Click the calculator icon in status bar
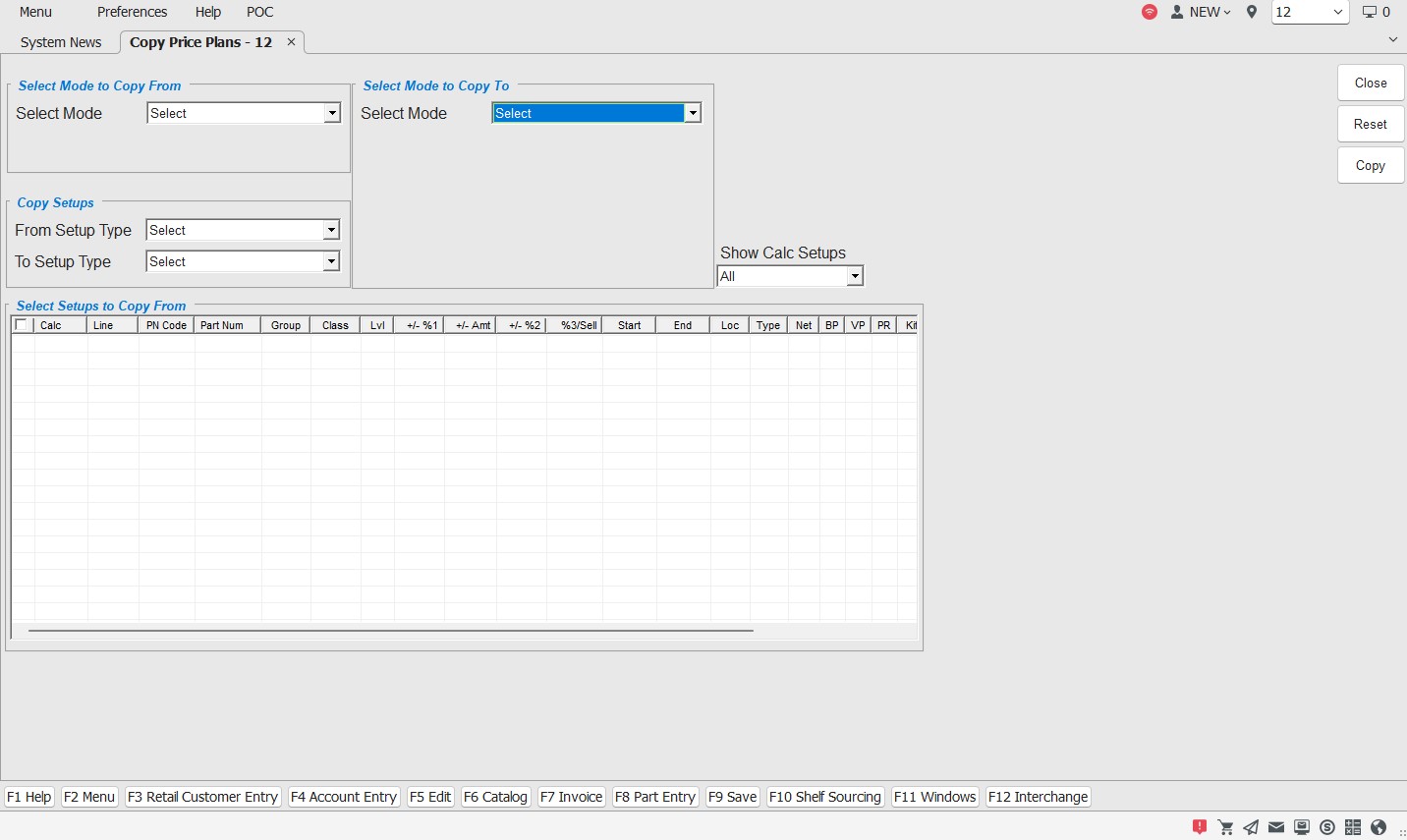The height and width of the screenshot is (840, 1407). 1353,827
